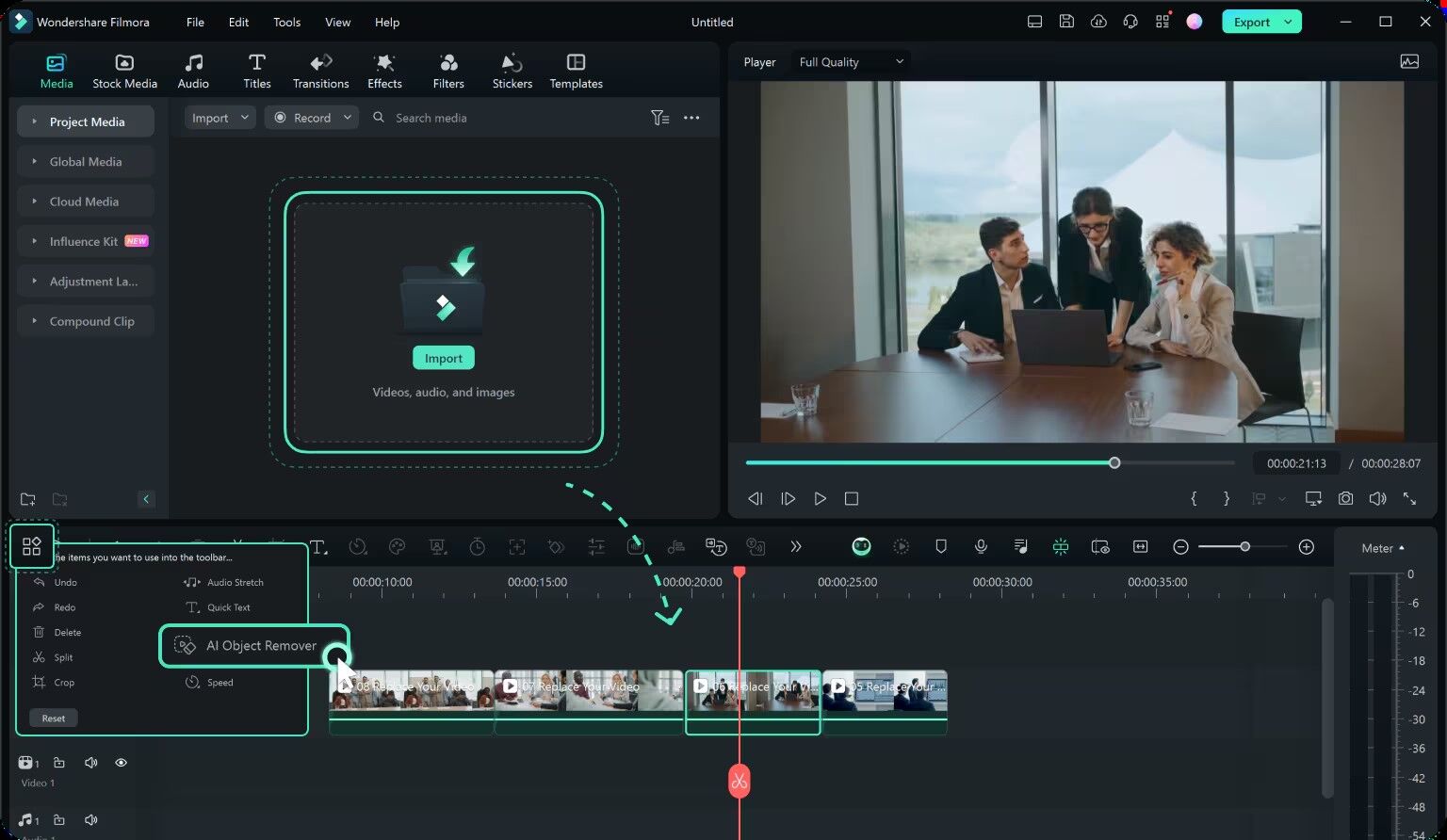Open the Stickers panel

pos(512,69)
